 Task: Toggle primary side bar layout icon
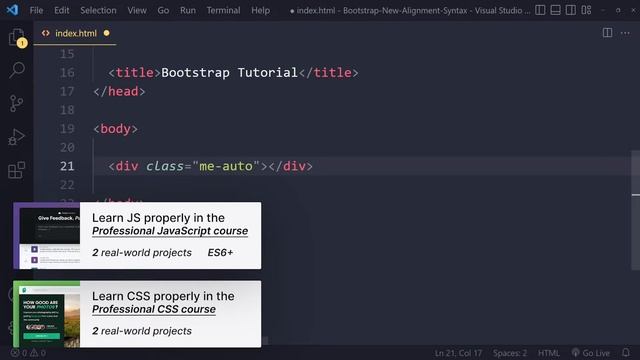click(x=540, y=10)
